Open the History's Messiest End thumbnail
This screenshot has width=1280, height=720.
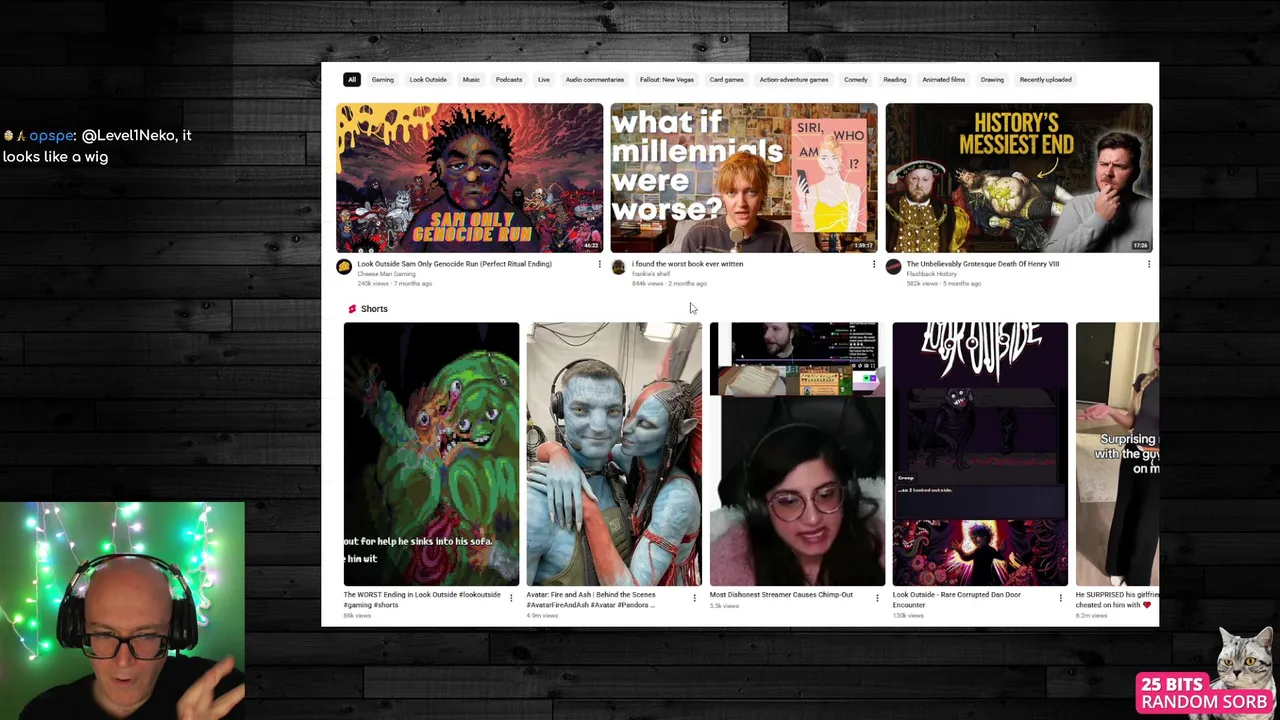click(x=1019, y=178)
